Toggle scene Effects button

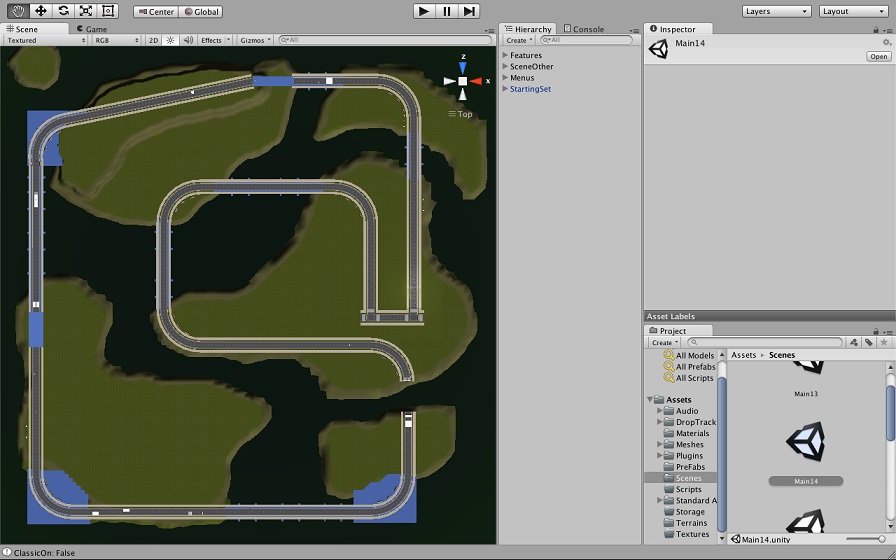pyautogui.click(x=211, y=41)
